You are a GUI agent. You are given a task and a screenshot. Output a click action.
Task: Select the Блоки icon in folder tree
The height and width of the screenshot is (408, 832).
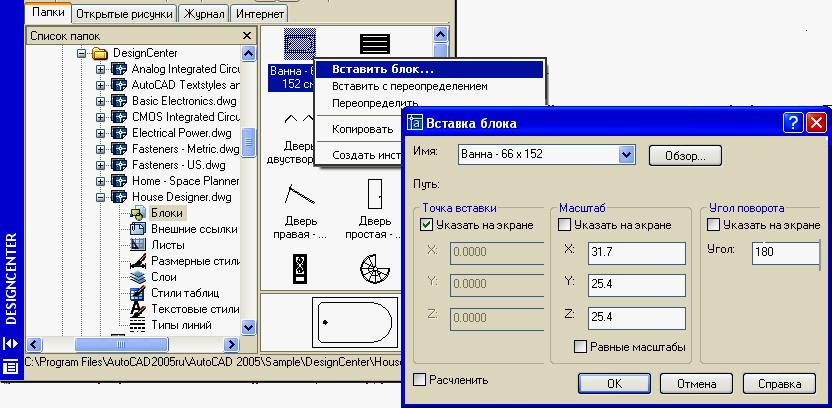click(x=137, y=213)
